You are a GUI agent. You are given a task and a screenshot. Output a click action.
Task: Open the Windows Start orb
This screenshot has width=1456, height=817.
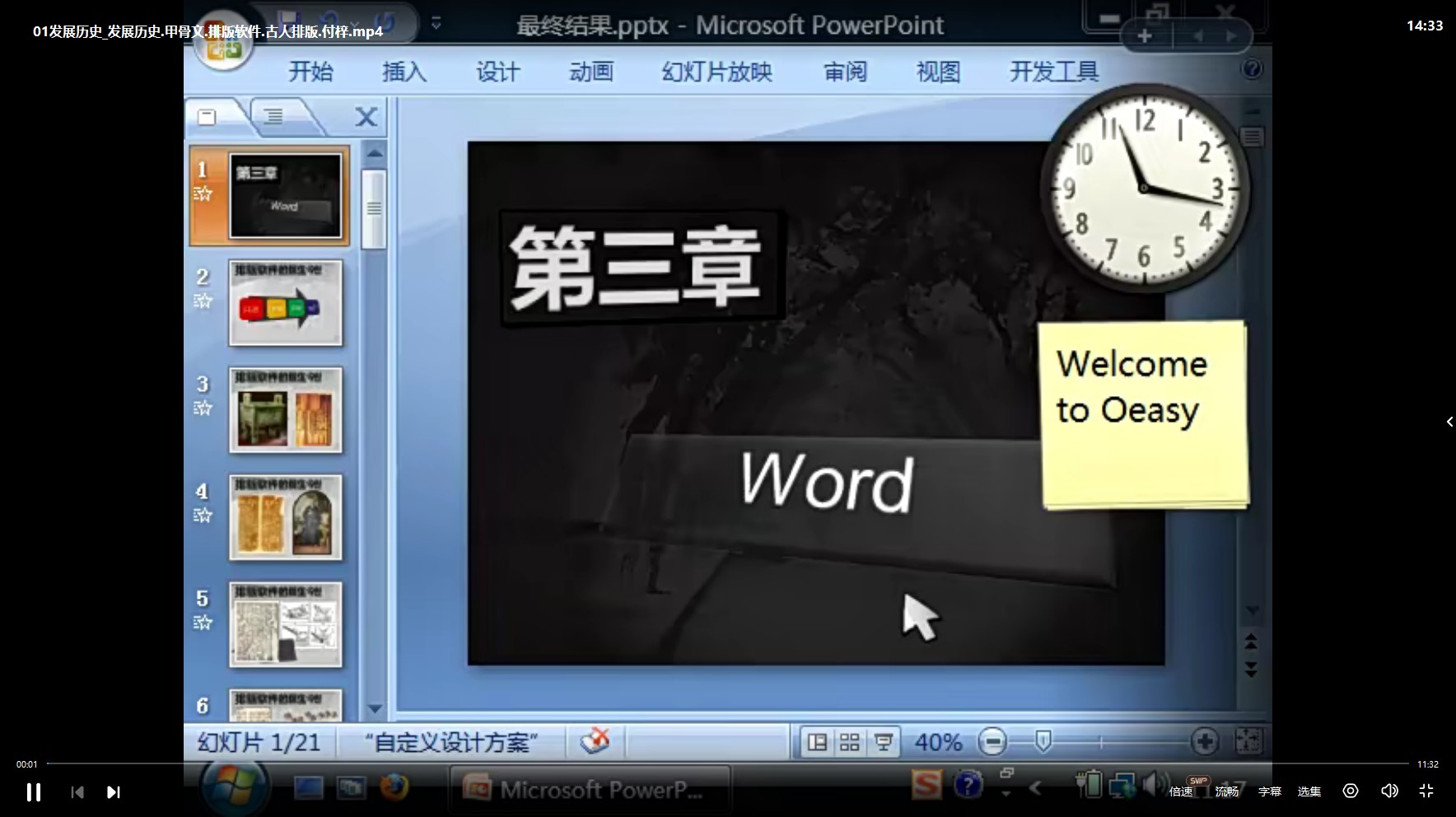point(235,788)
